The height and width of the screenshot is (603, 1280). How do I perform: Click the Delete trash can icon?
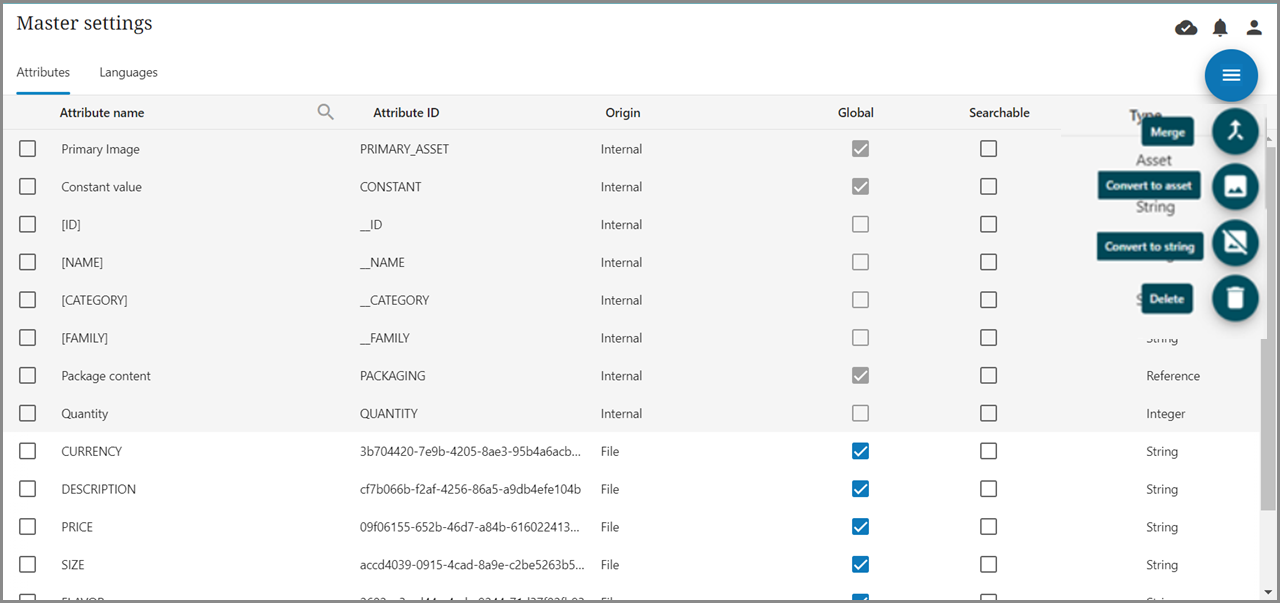click(1235, 298)
